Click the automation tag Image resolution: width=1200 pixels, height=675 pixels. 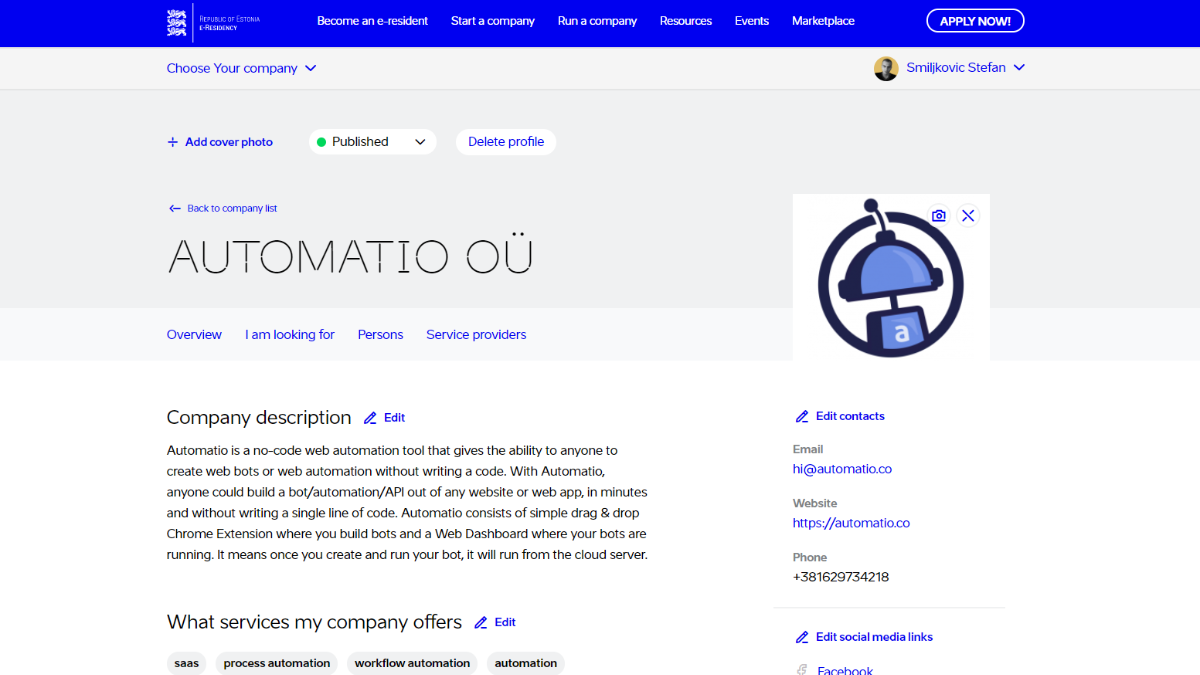pos(526,663)
